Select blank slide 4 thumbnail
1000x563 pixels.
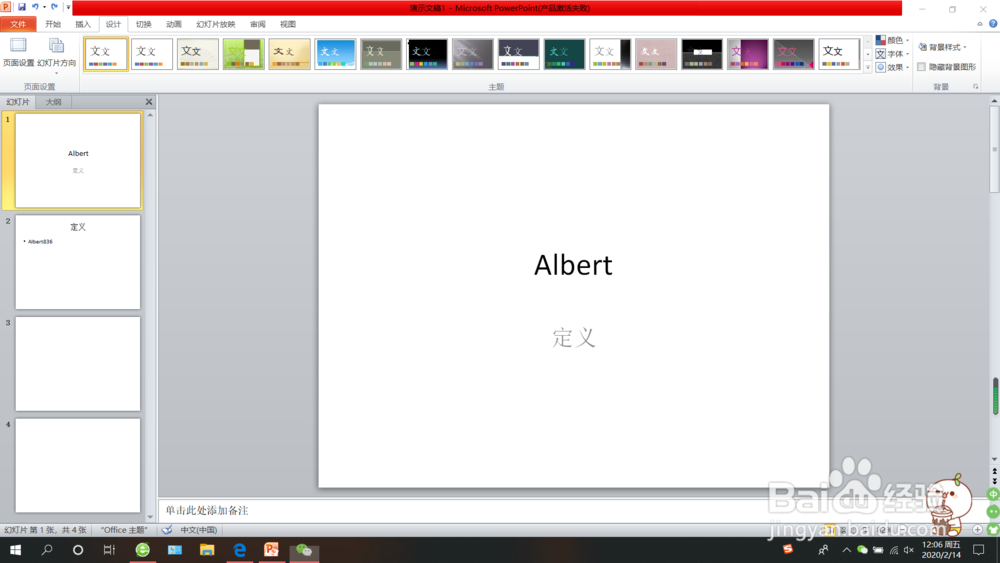(x=78, y=465)
